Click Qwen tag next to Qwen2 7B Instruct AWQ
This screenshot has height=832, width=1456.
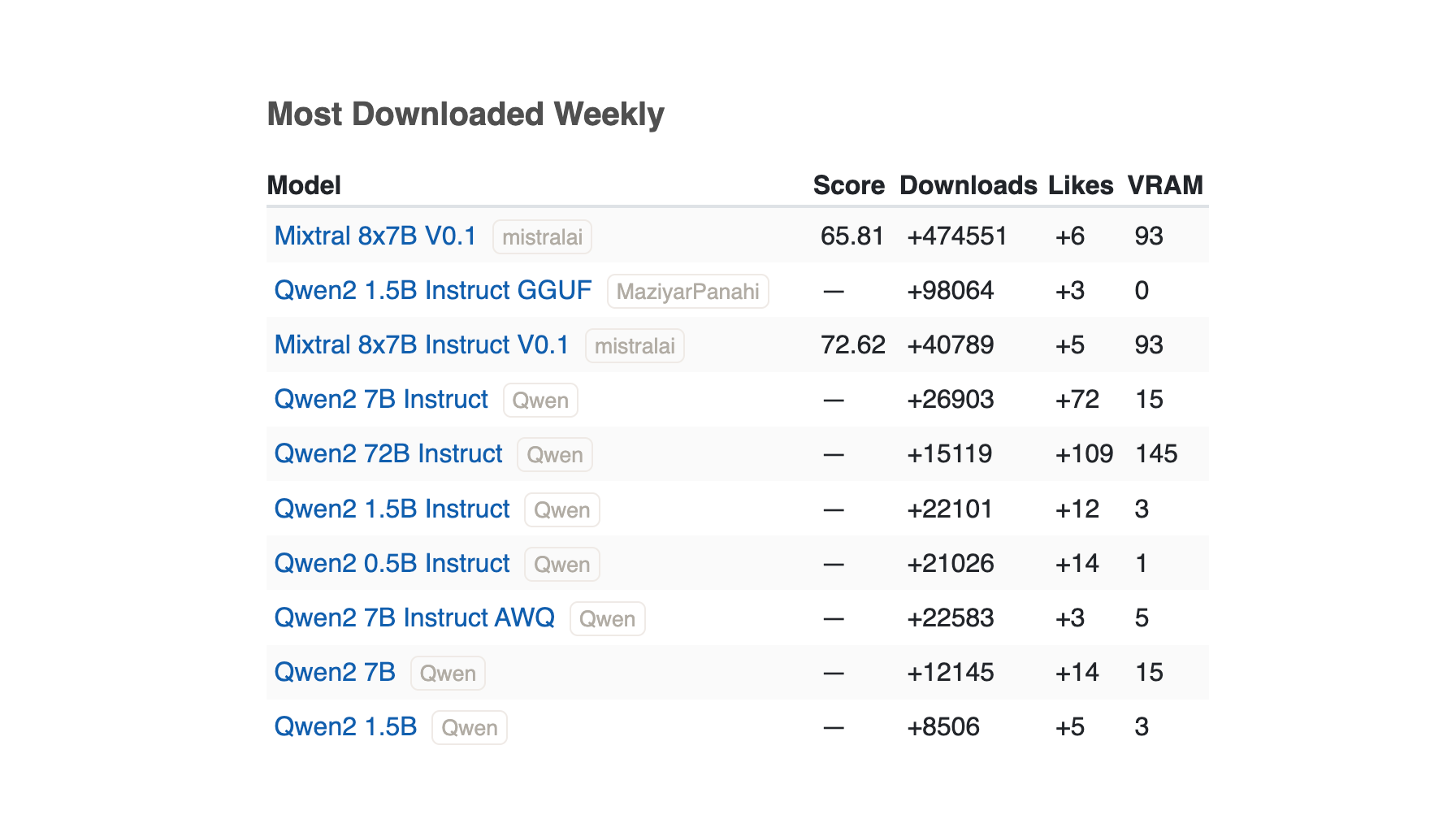[608, 619]
